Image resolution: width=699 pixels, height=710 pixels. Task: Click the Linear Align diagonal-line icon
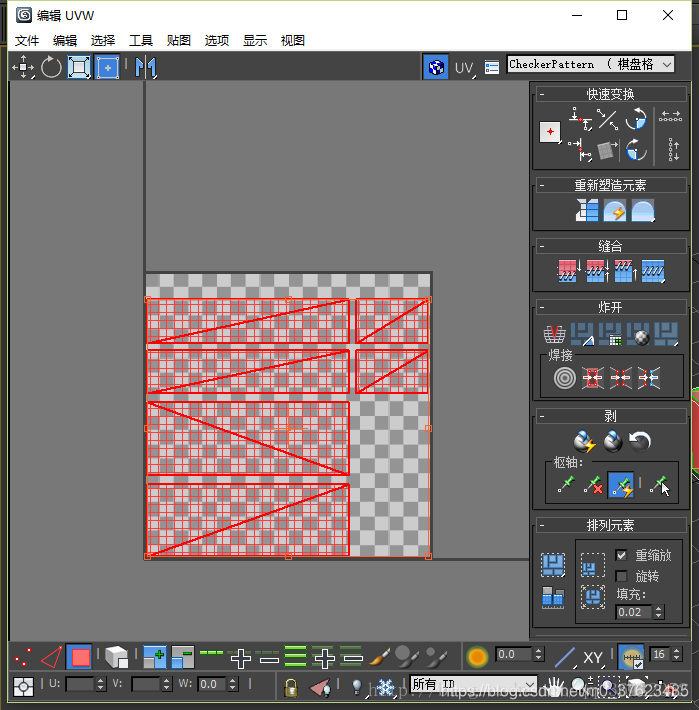point(608,119)
